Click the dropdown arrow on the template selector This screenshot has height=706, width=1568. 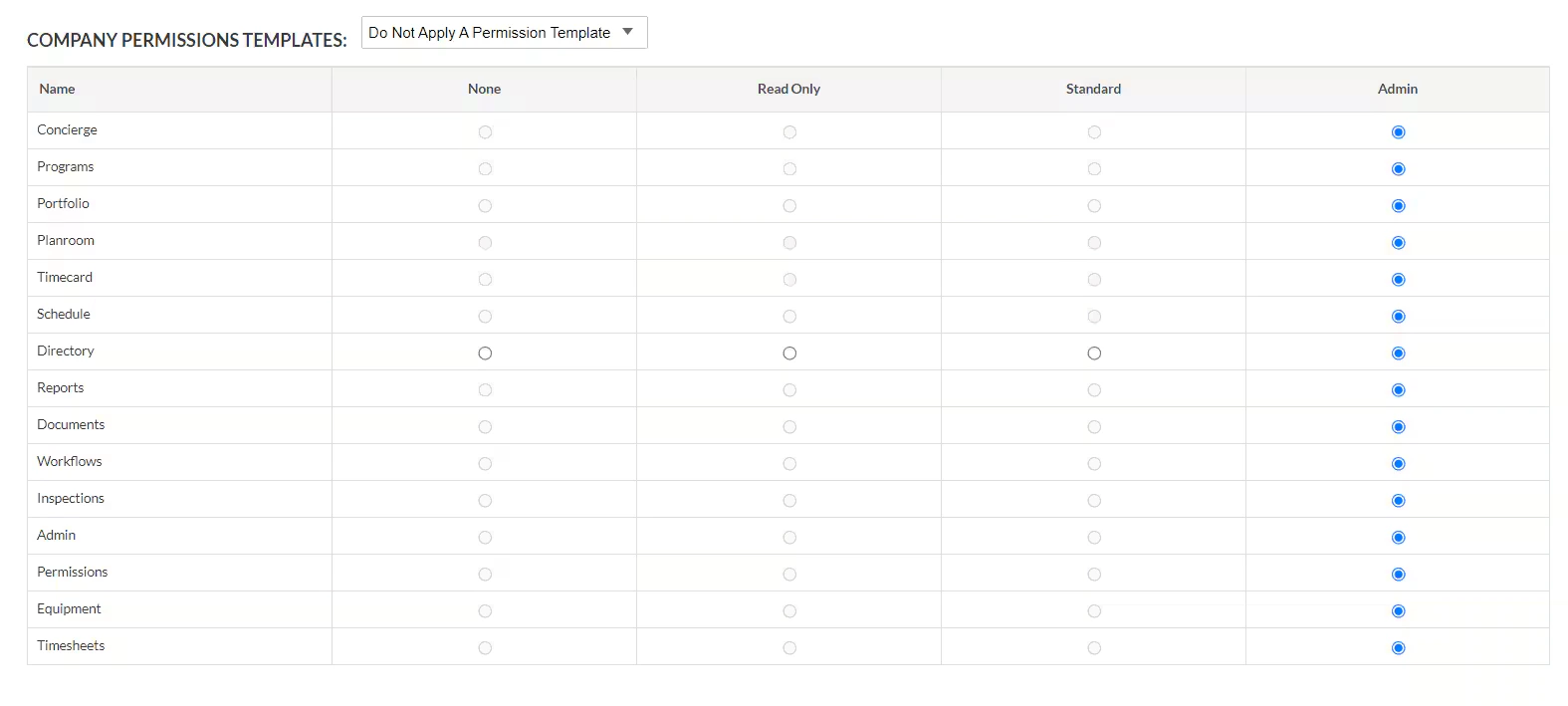click(628, 32)
